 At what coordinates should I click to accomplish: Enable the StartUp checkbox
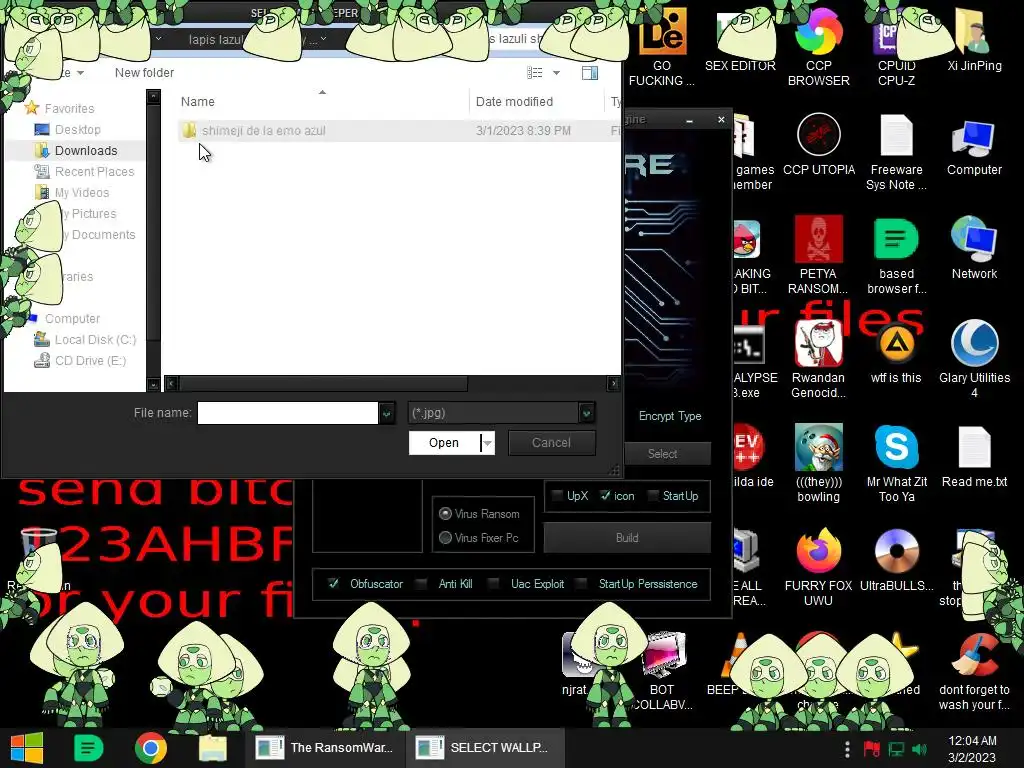(652, 496)
